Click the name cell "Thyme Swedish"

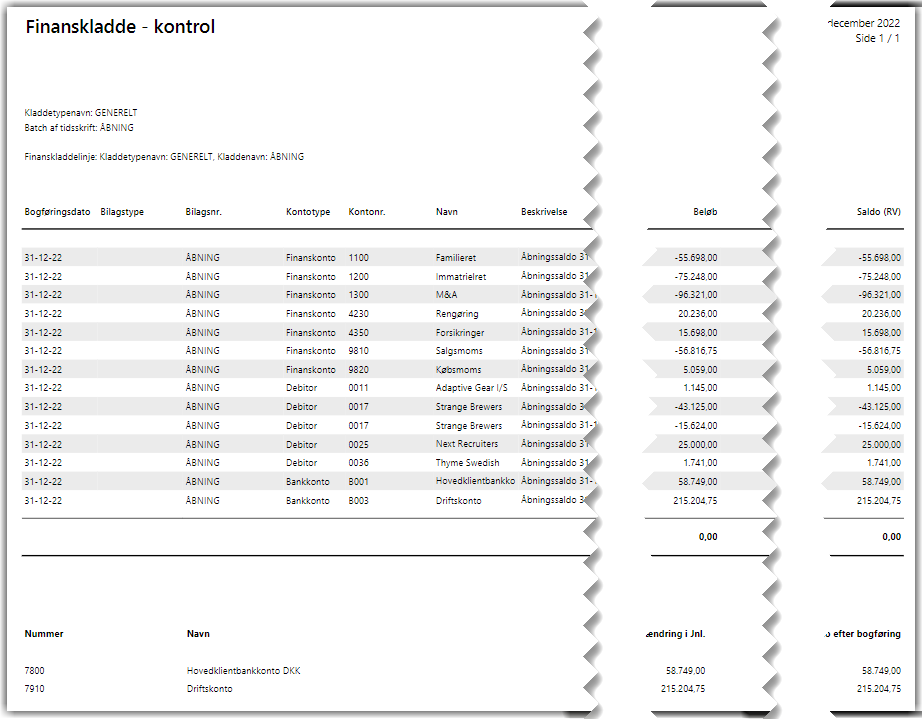tap(467, 463)
